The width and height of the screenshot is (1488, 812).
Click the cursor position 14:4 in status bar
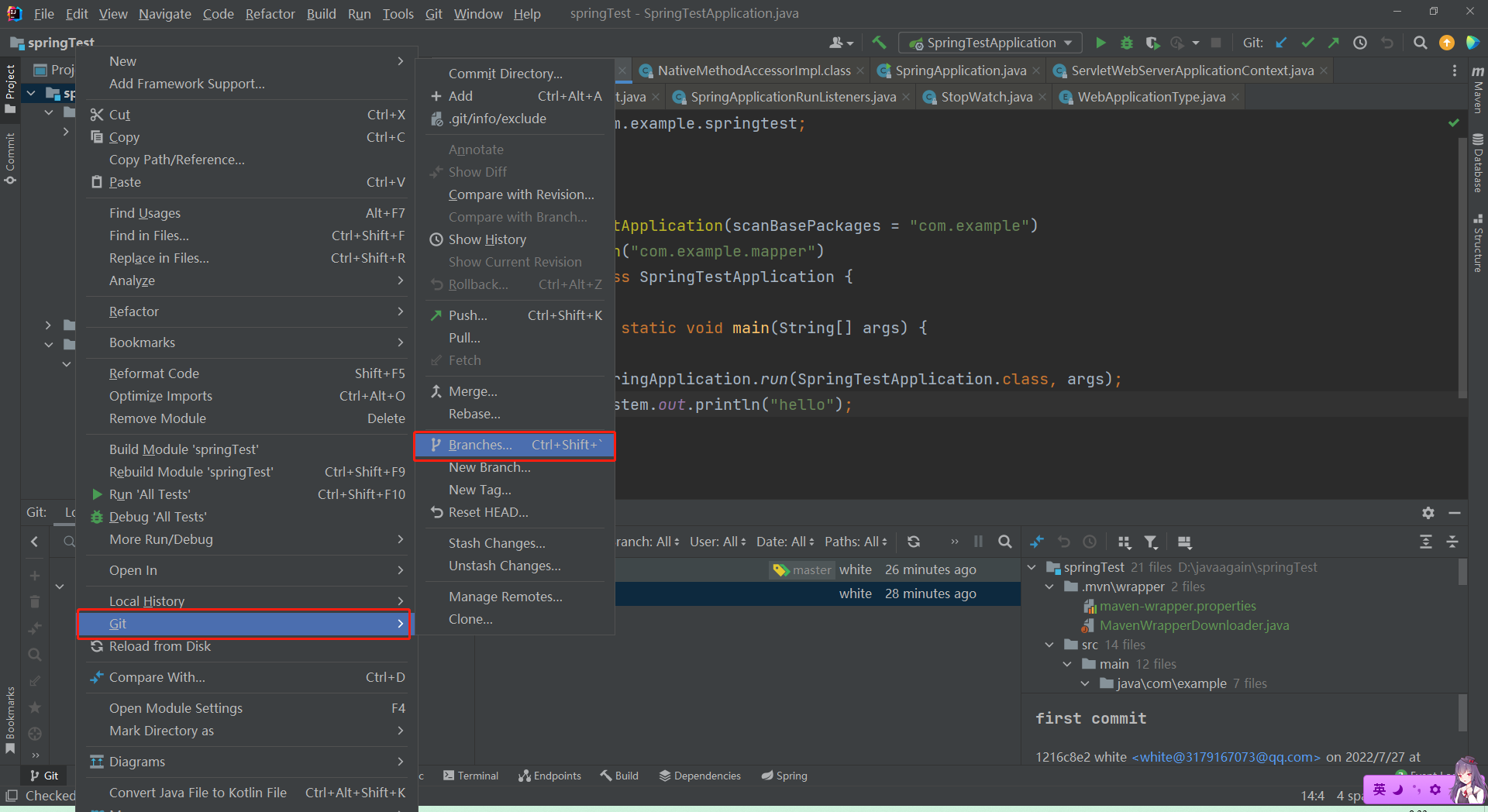click(x=1312, y=796)
